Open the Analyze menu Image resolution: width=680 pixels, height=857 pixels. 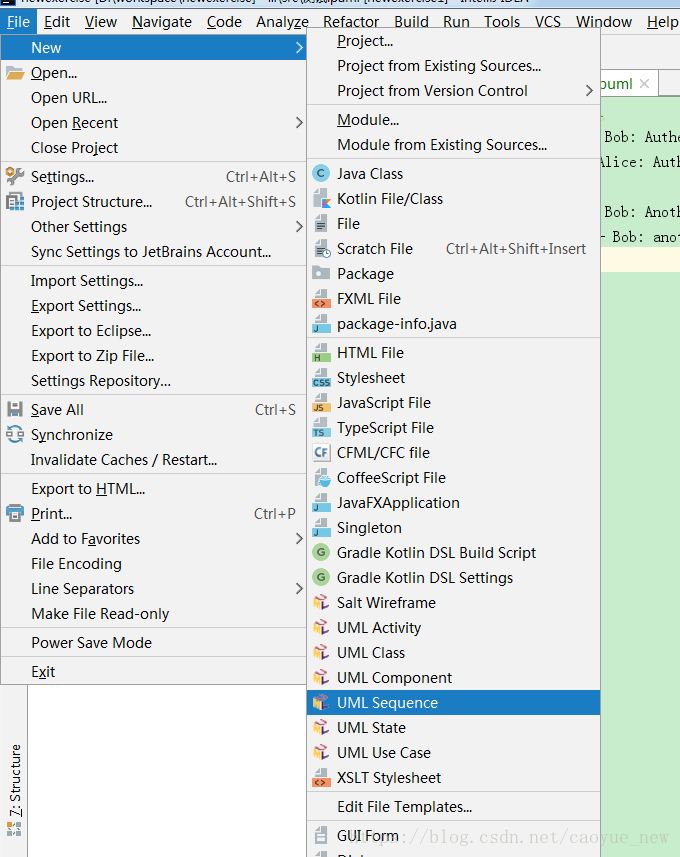tap(282, 22)
